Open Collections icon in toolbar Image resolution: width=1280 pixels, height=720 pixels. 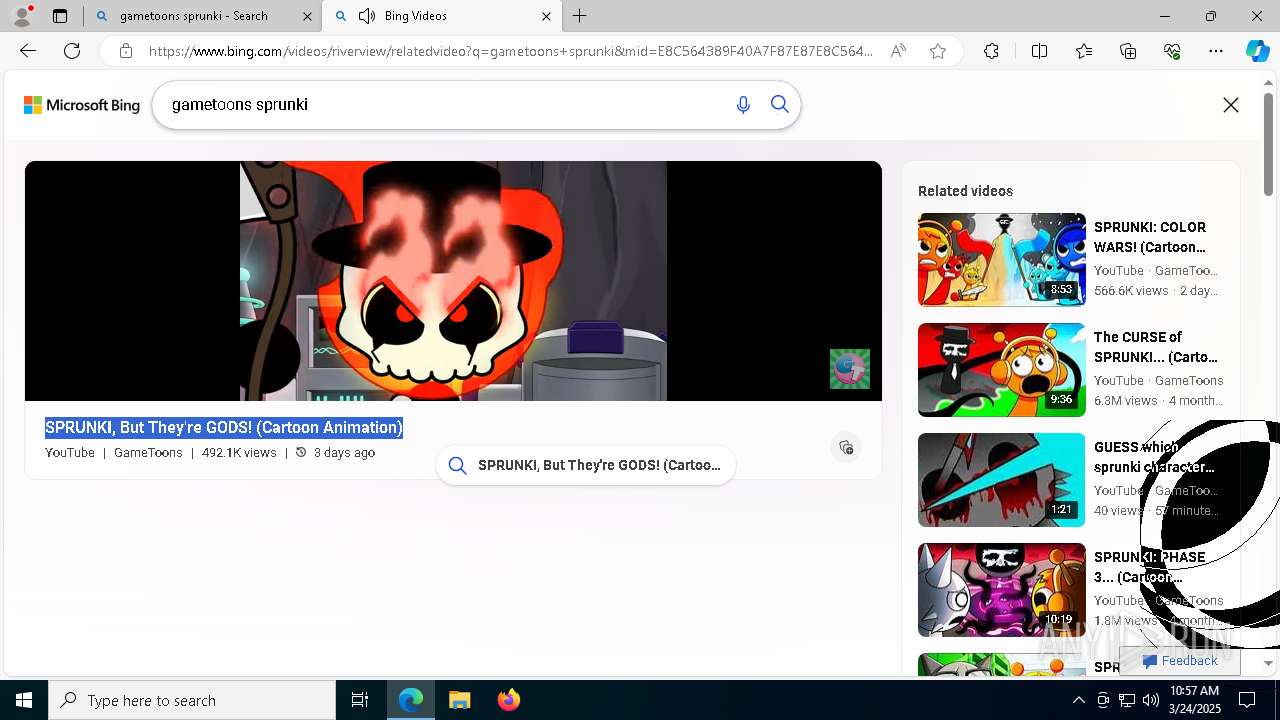coord(1128,51)
